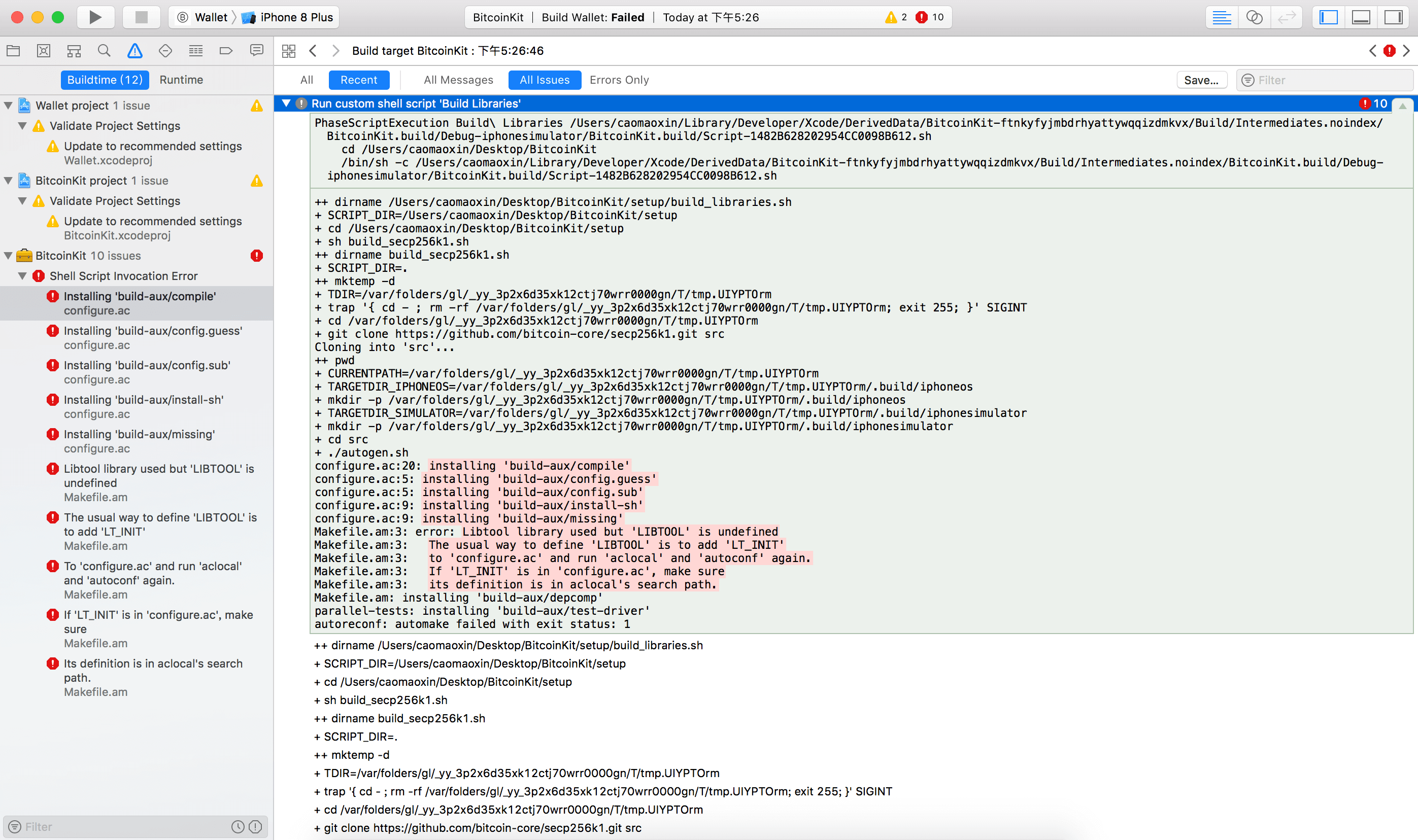Jump to next issue arrow at top right
The height and width of the screenshot is (840, 1418).
click(1407, 51)
